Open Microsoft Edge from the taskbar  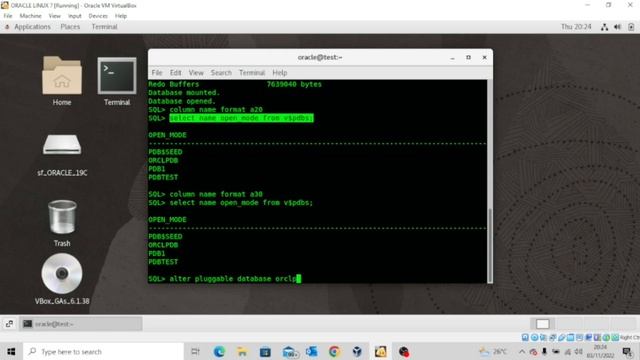[219, 351]
